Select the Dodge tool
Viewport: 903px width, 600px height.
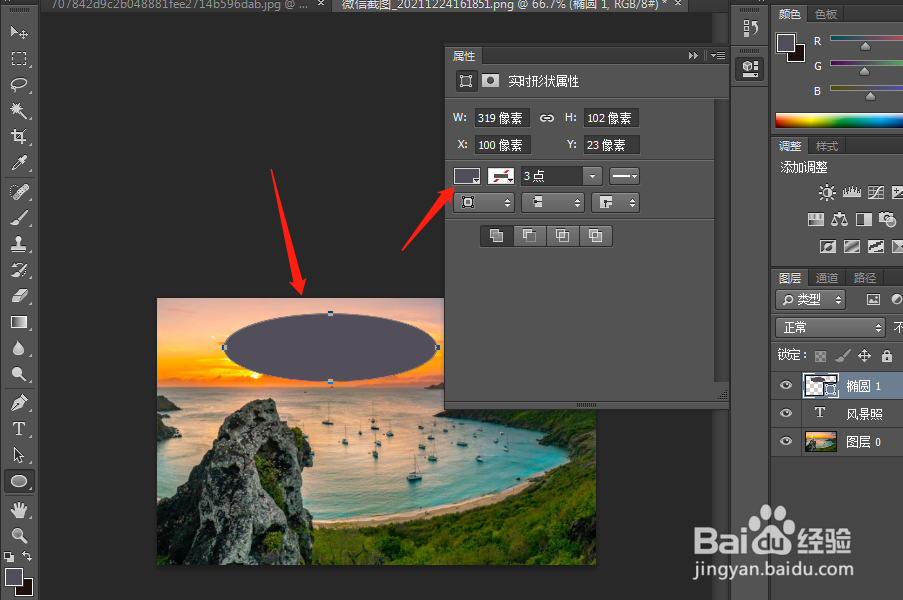pos(19,374)
